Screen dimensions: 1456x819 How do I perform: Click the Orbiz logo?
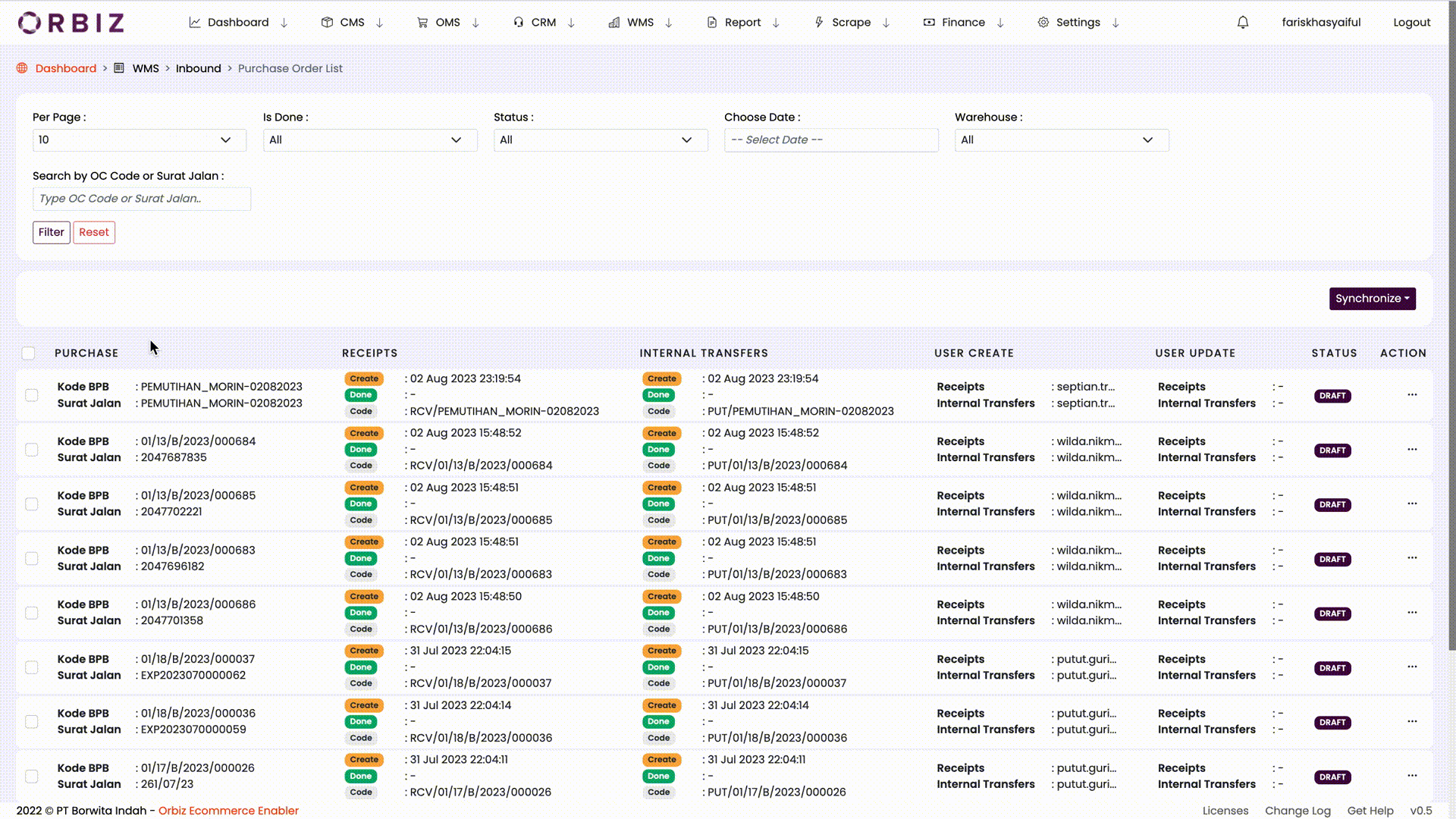click(71, 23)
